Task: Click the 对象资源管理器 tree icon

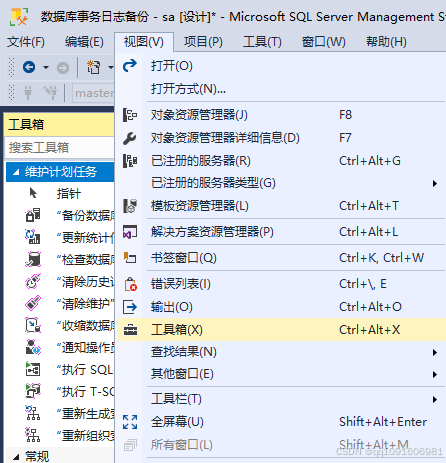Action: click(x=130, y=115)
